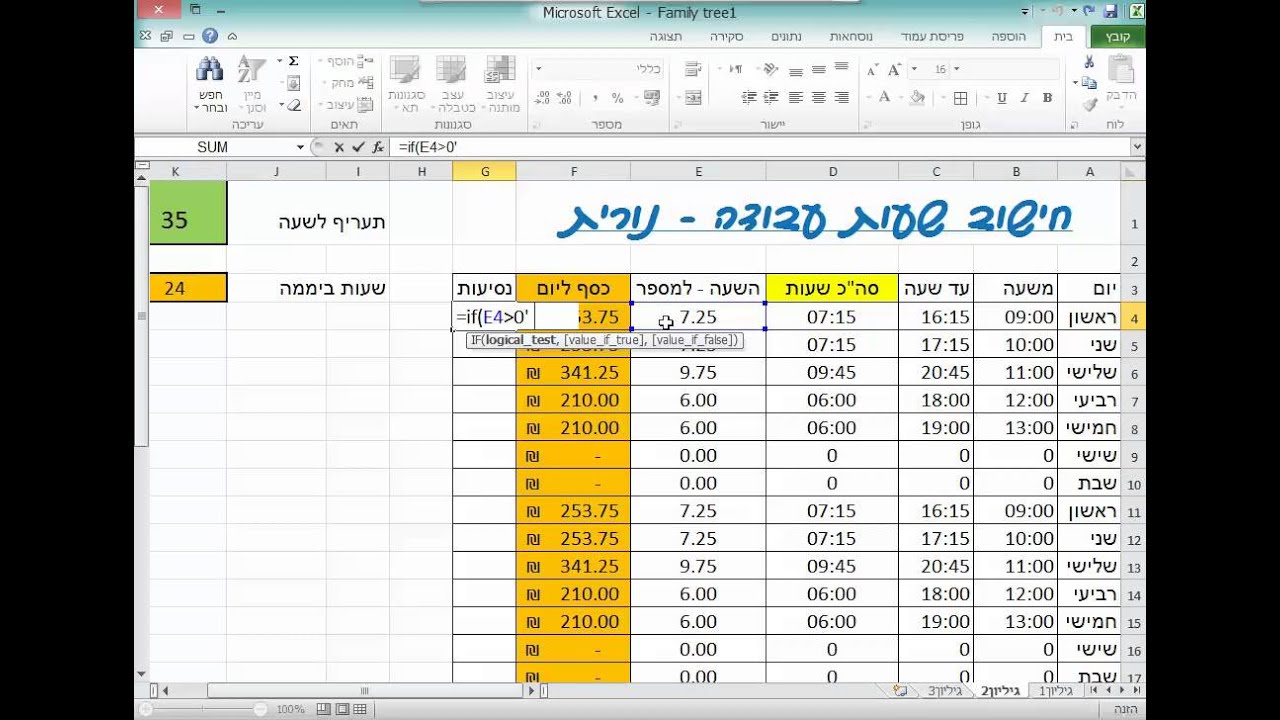Click cell K1 containing 35
The image size is (1280, 720).
(188, 212)
